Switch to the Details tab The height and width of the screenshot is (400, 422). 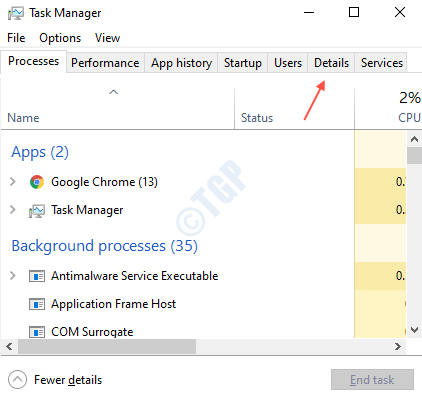pyautogui.click(x=331, y=63)
